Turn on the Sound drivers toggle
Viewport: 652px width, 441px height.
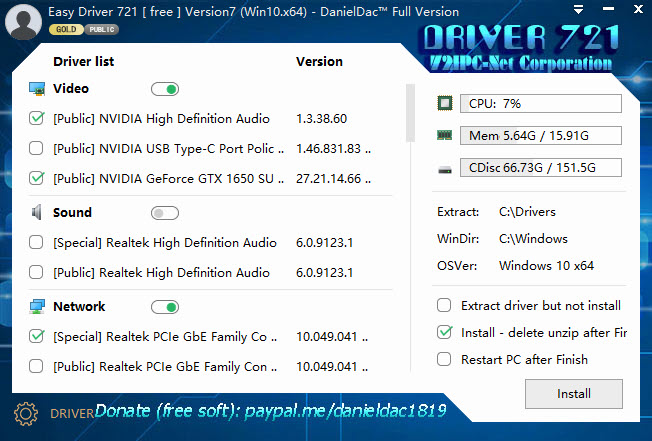(x=165, y=213)
